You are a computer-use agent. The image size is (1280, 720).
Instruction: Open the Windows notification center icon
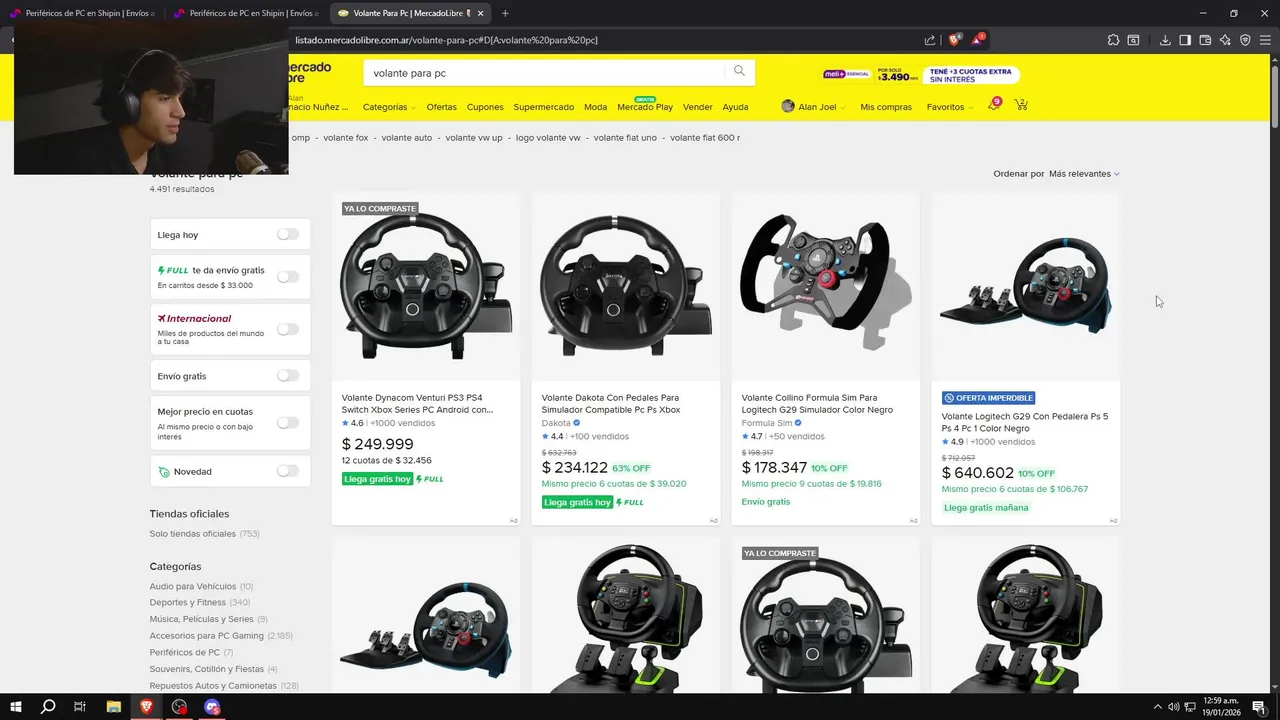point(1259,707)
